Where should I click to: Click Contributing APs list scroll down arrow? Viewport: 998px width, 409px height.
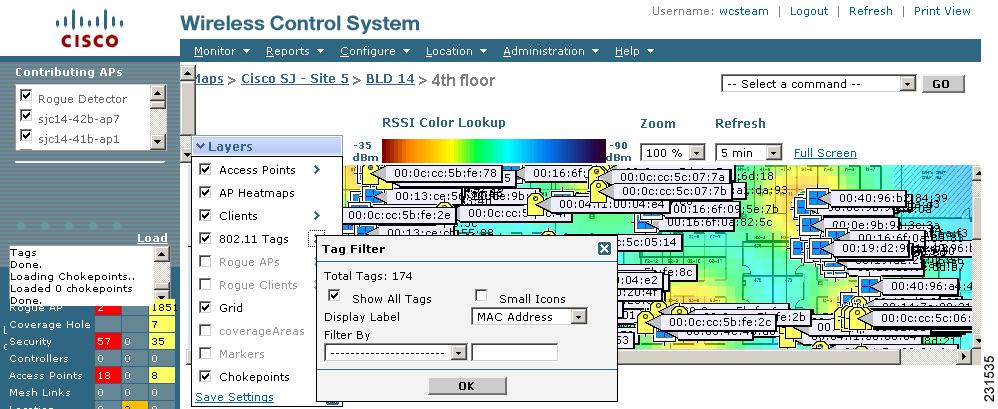[x=158, y=142]
